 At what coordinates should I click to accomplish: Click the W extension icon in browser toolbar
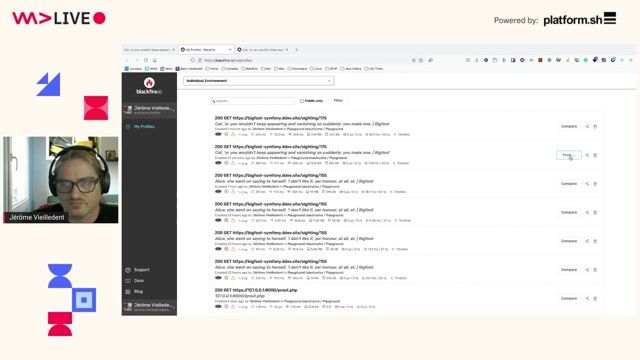pos(558,60)
